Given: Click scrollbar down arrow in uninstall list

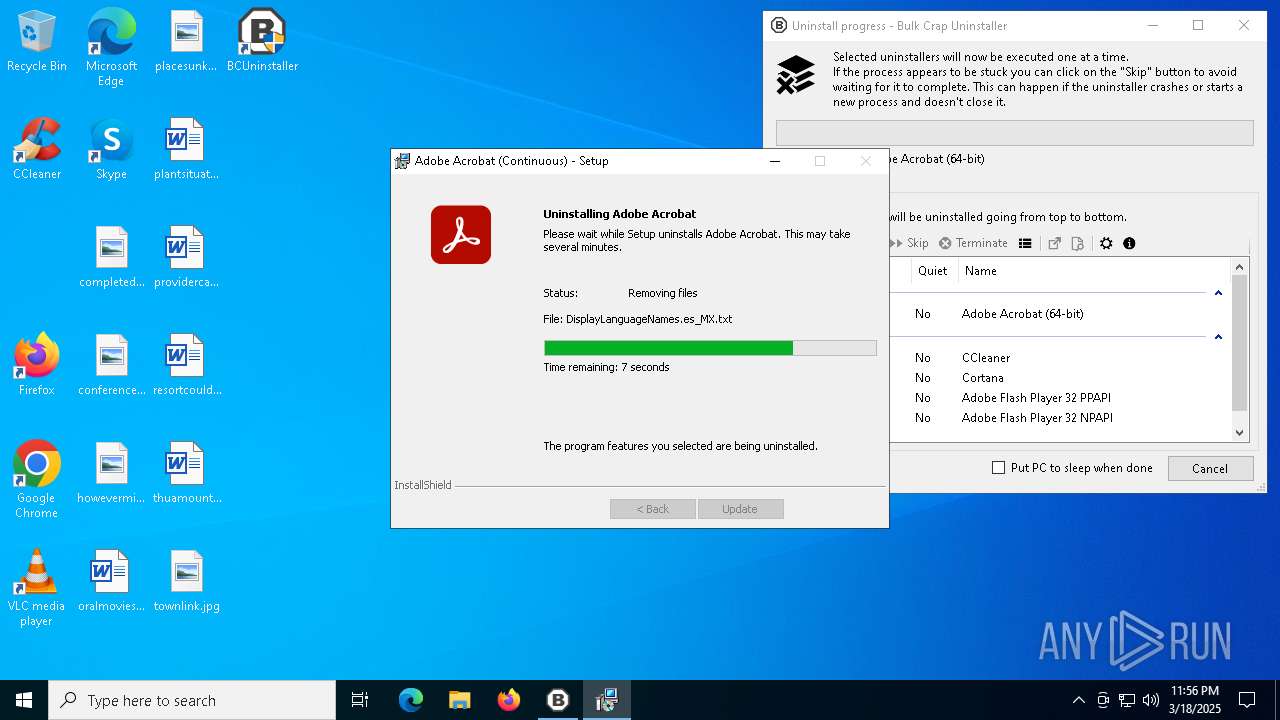Looking at the screenshot, I should point(1240,433).
